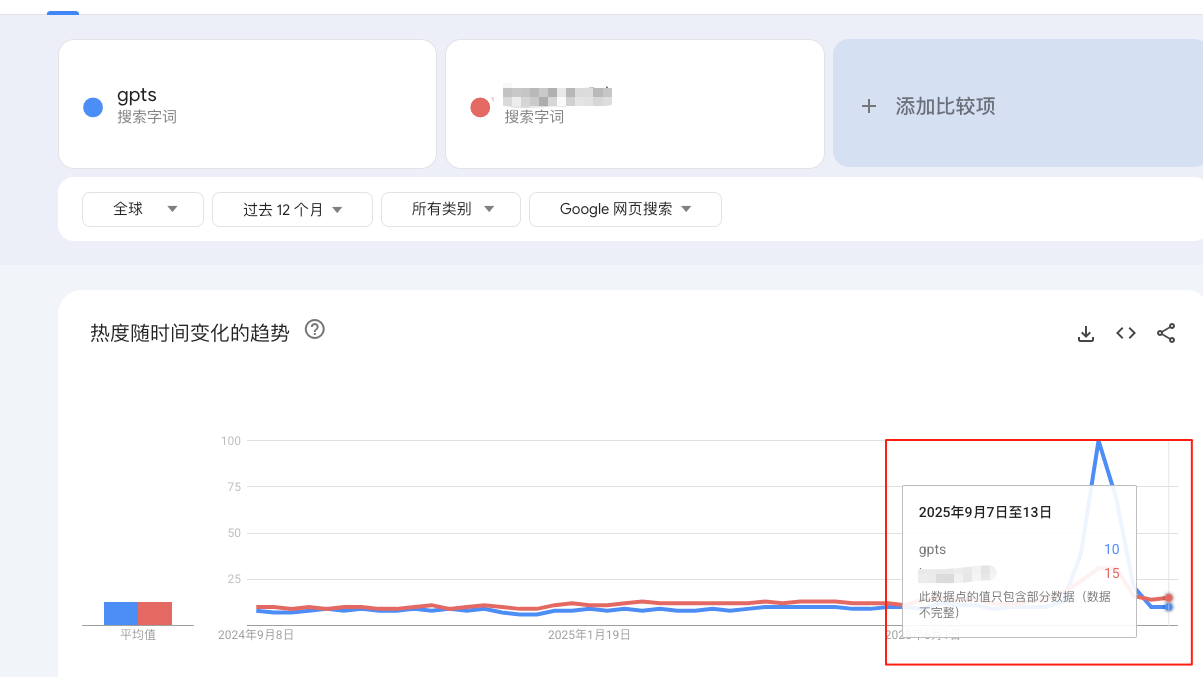The image size is (1203, 677).
Task: Click the peak of the blue line
Action: click(1099, 441)
